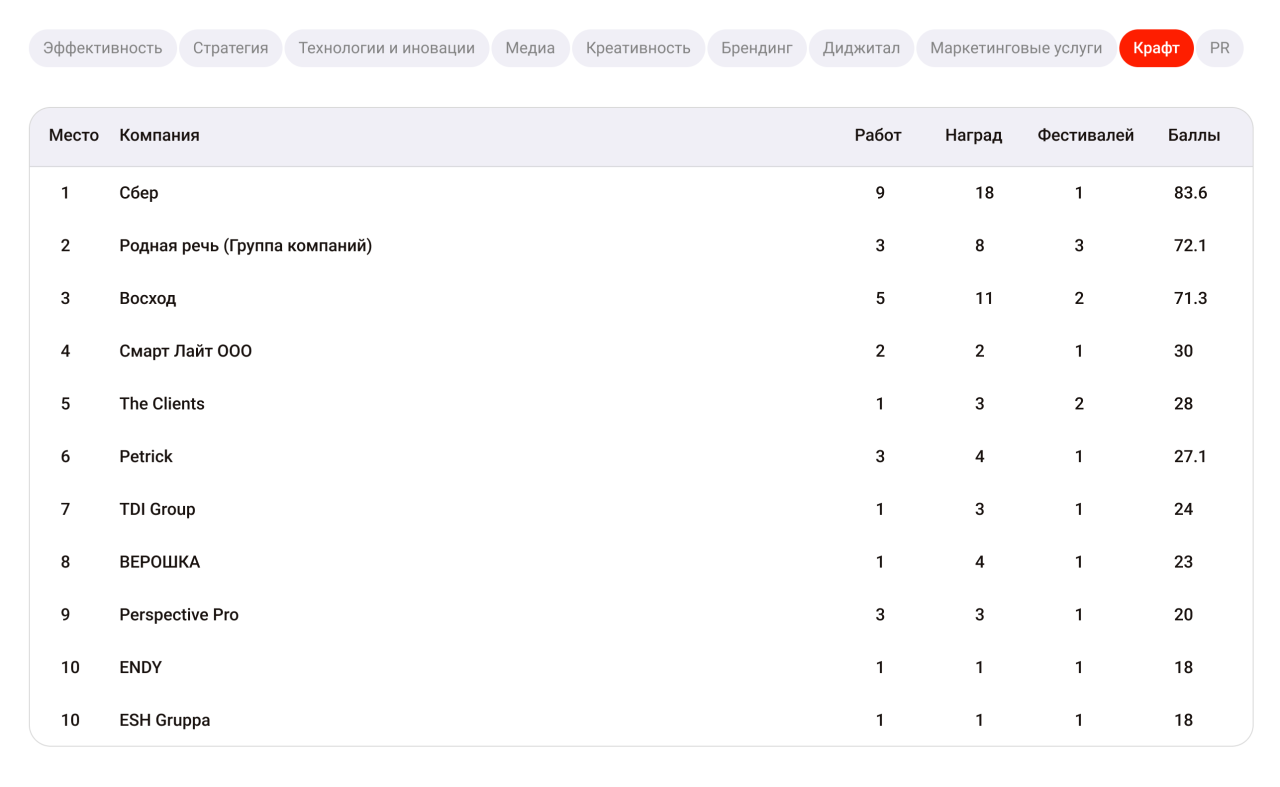1280x787 pixels.
Task: Switch to the PR tab
Action: coord(1219,48)
